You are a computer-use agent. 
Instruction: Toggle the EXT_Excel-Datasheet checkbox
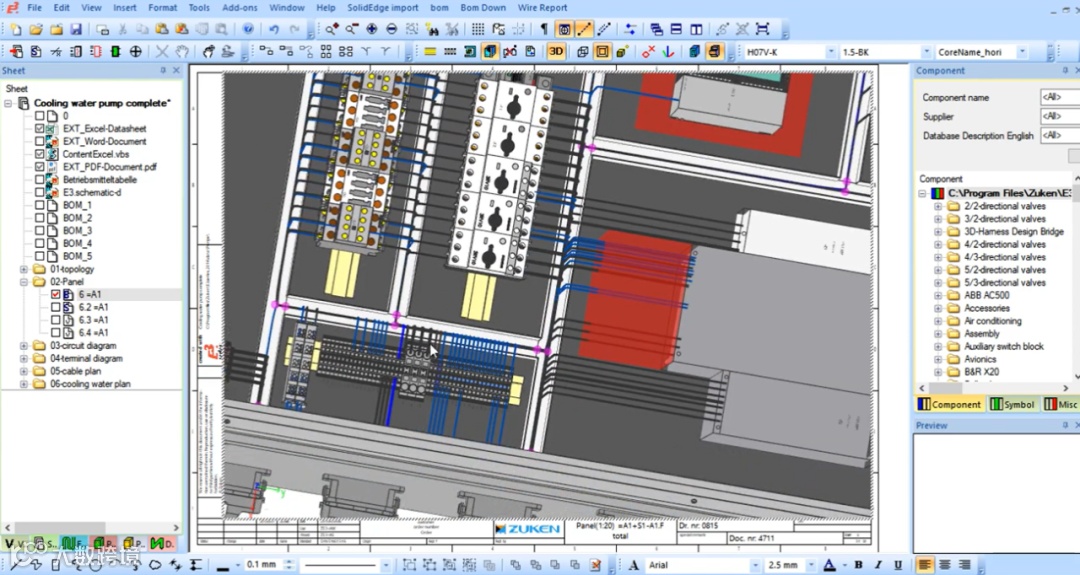pos(40,129)
